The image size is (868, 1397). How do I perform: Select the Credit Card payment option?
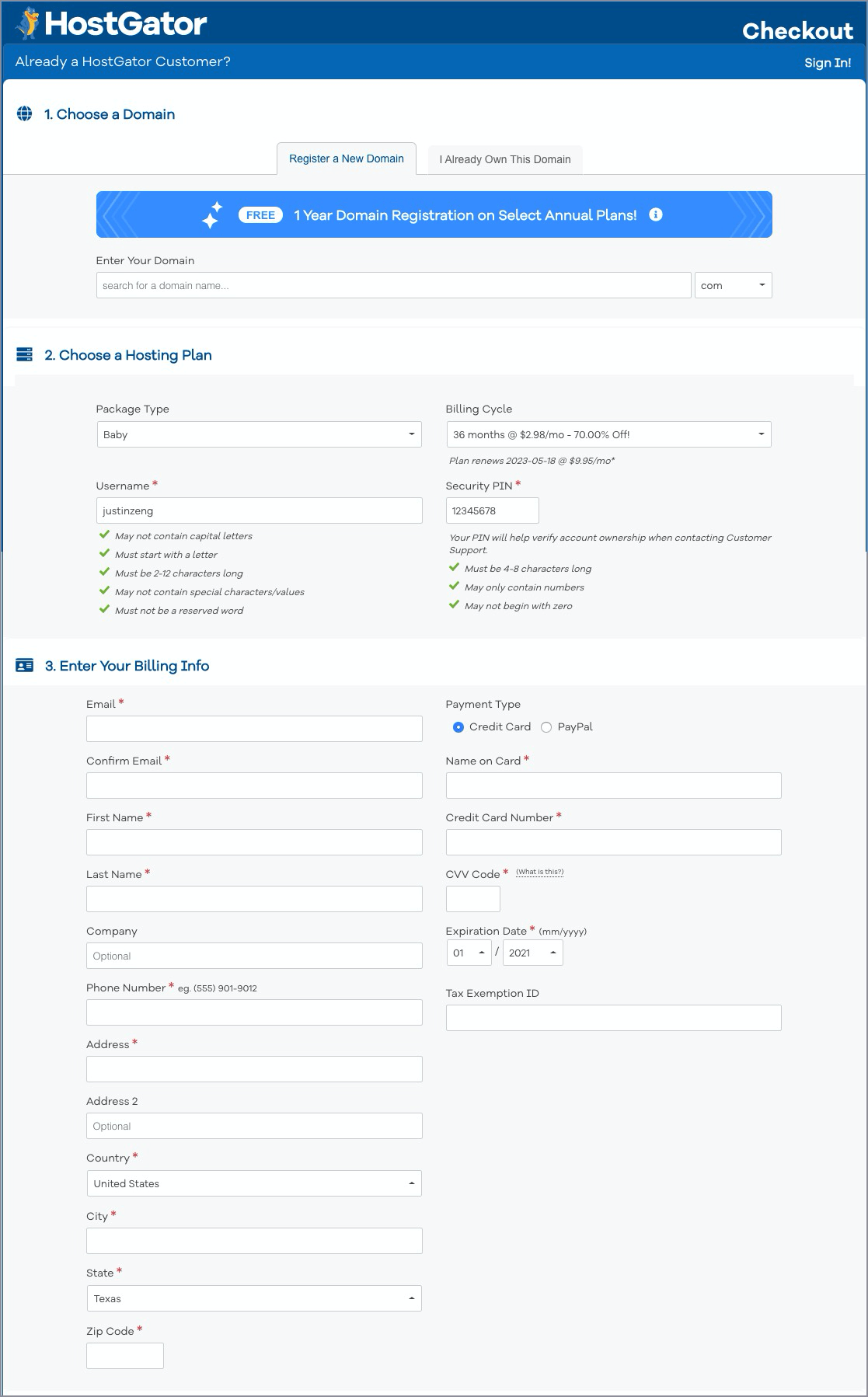[x=458, y=727]
